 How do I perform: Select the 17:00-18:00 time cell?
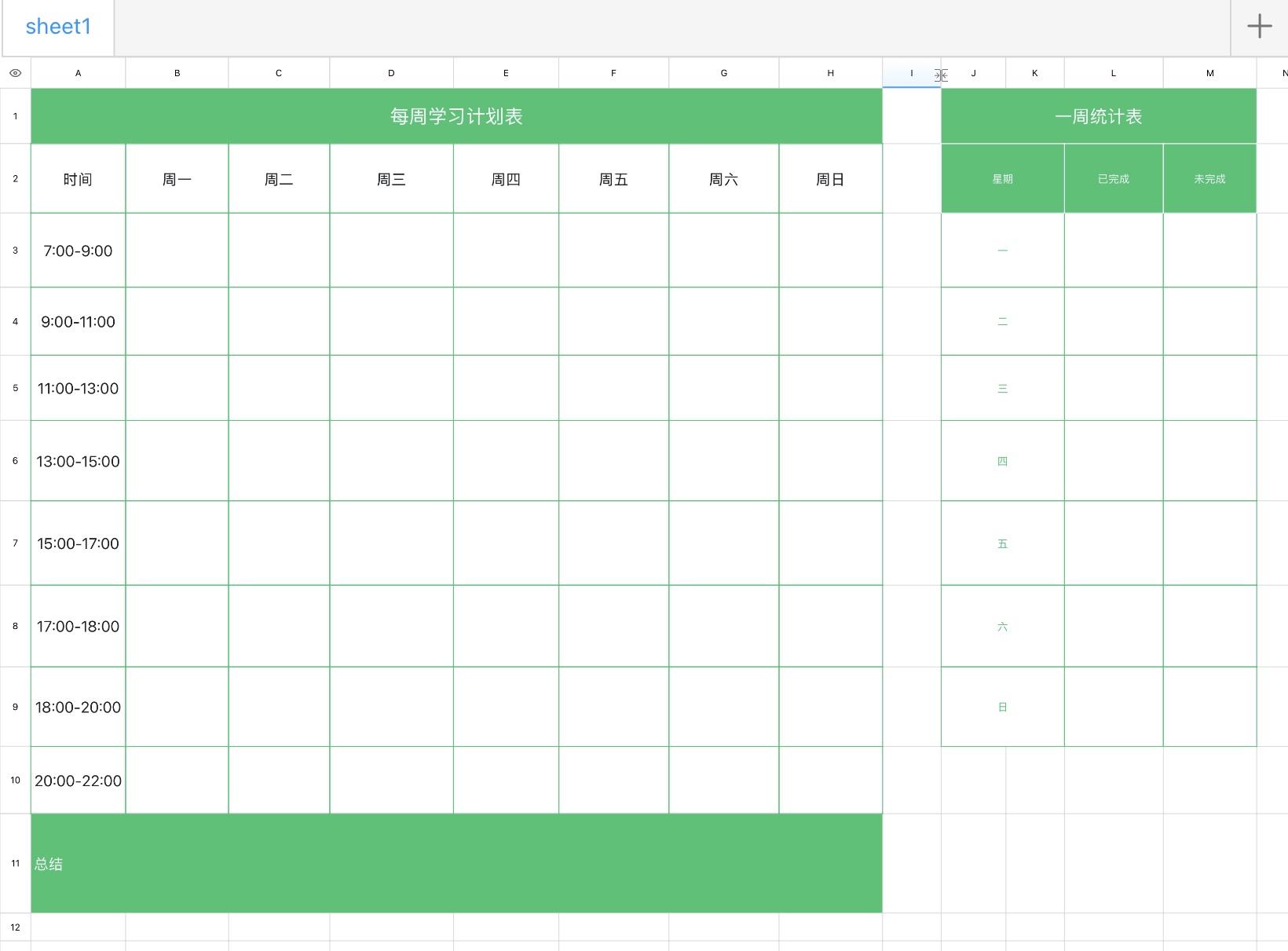click(x=78, y=626)
